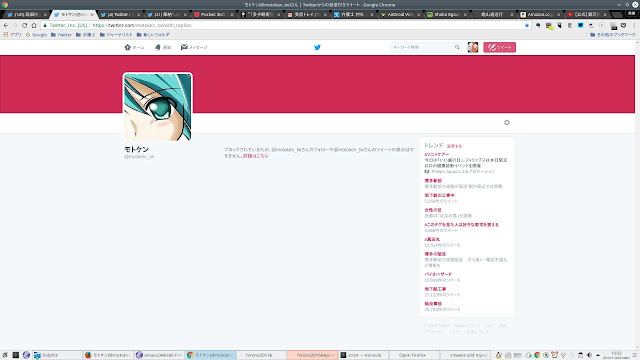Open the 陥没事故 trend

433,304
